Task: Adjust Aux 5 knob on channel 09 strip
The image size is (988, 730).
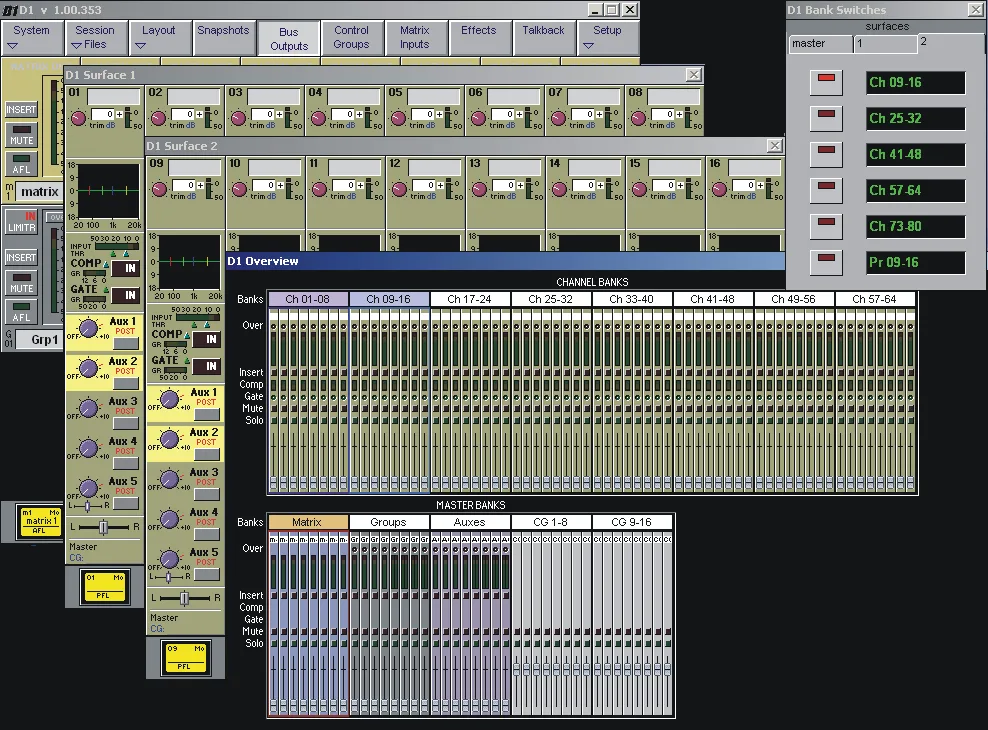Action: pyautogui.click(x=169, y=559)
